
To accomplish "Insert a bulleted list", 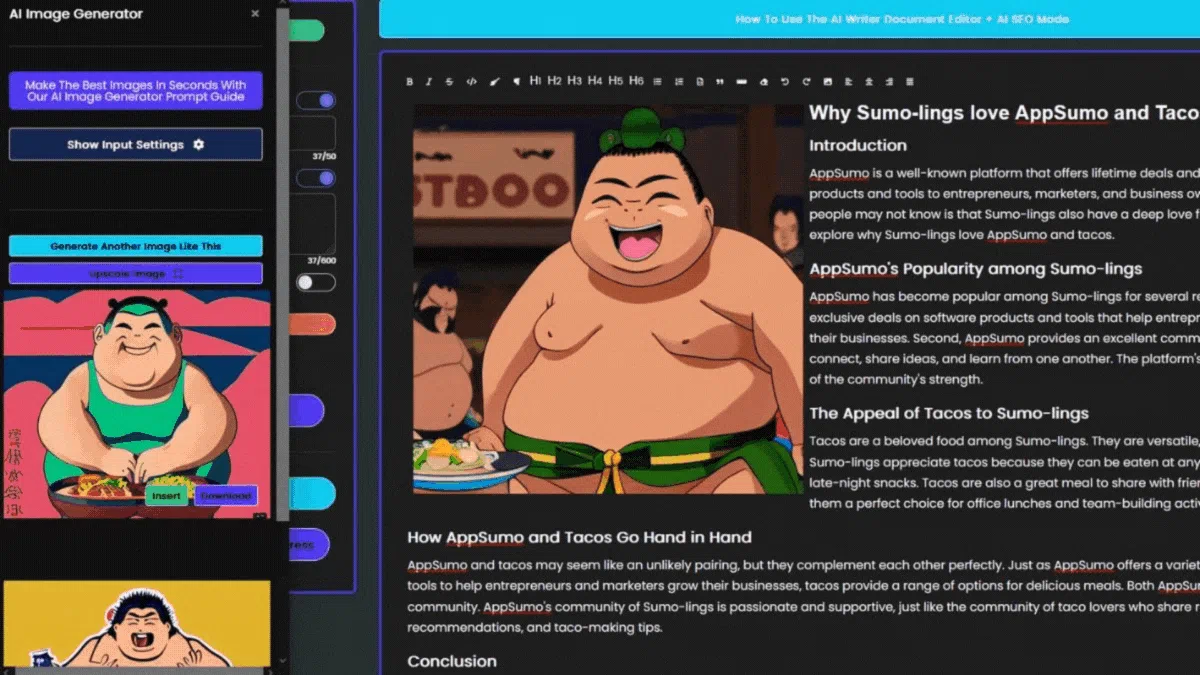I will tap(658, 81).
